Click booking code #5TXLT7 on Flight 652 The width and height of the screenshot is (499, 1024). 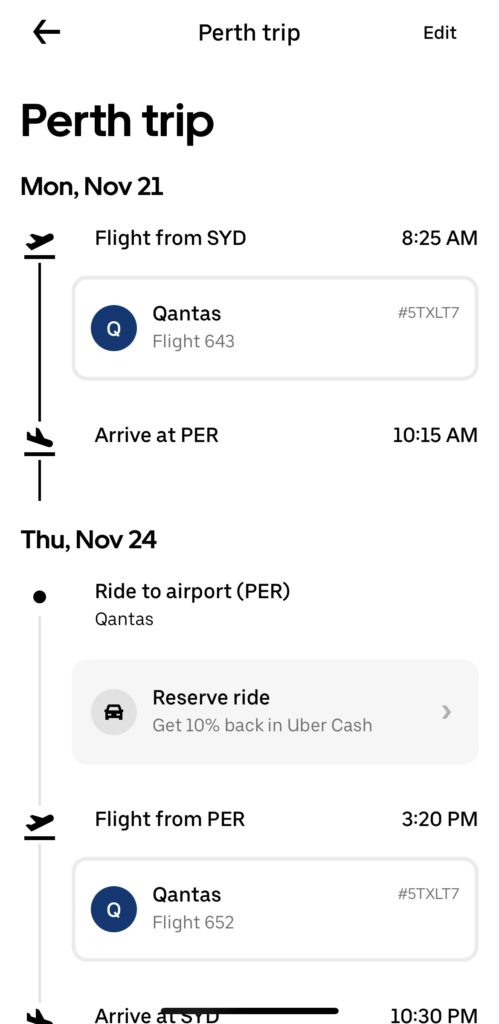tap(428, 894)
